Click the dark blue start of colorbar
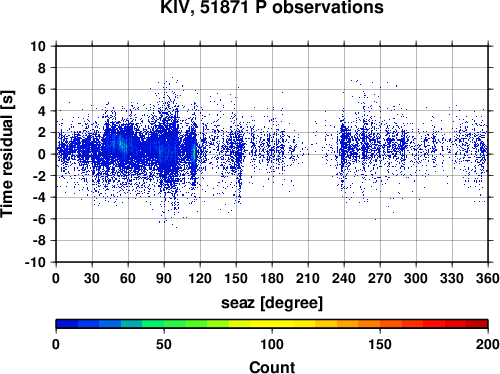Image resolution: width=500 pixels, height=374 pixels. click(x=67, y=323)
